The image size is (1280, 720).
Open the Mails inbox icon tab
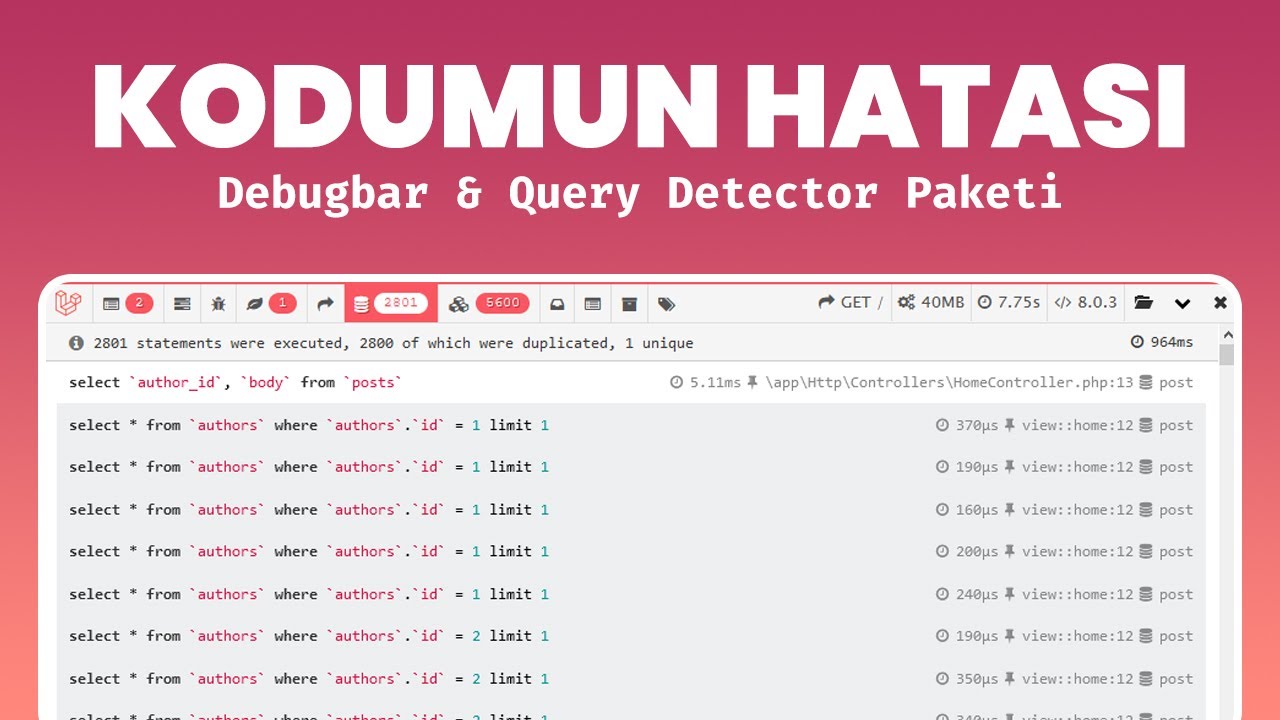click(x=557, y=303)
